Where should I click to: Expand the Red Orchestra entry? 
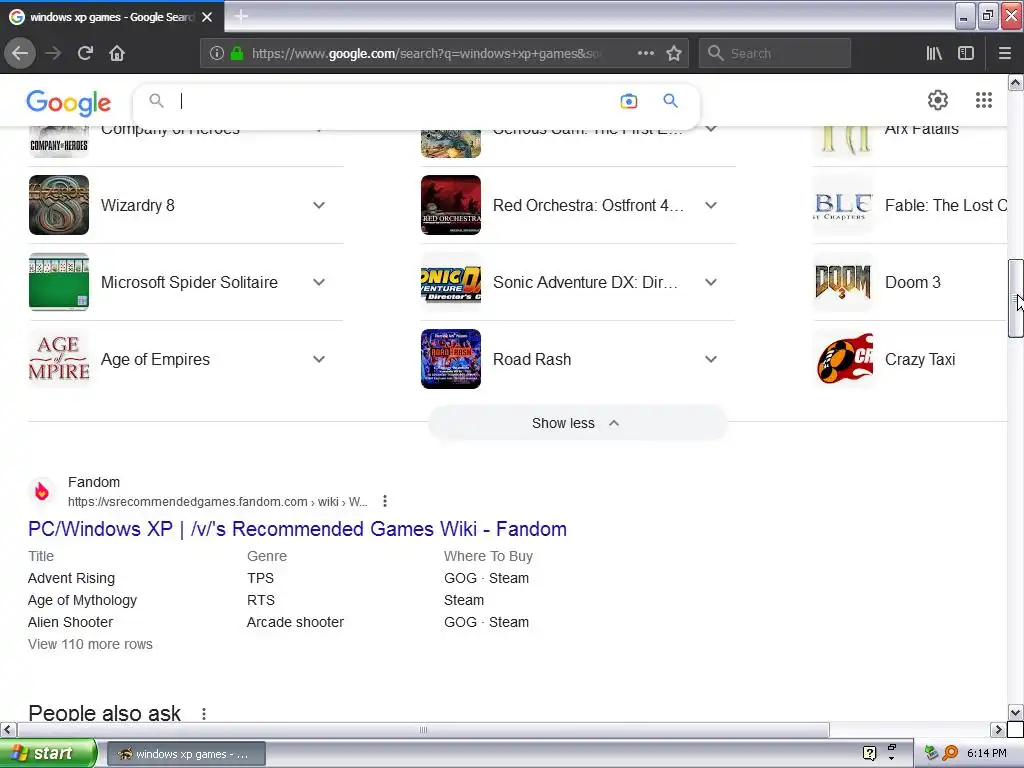click(711, 205)
